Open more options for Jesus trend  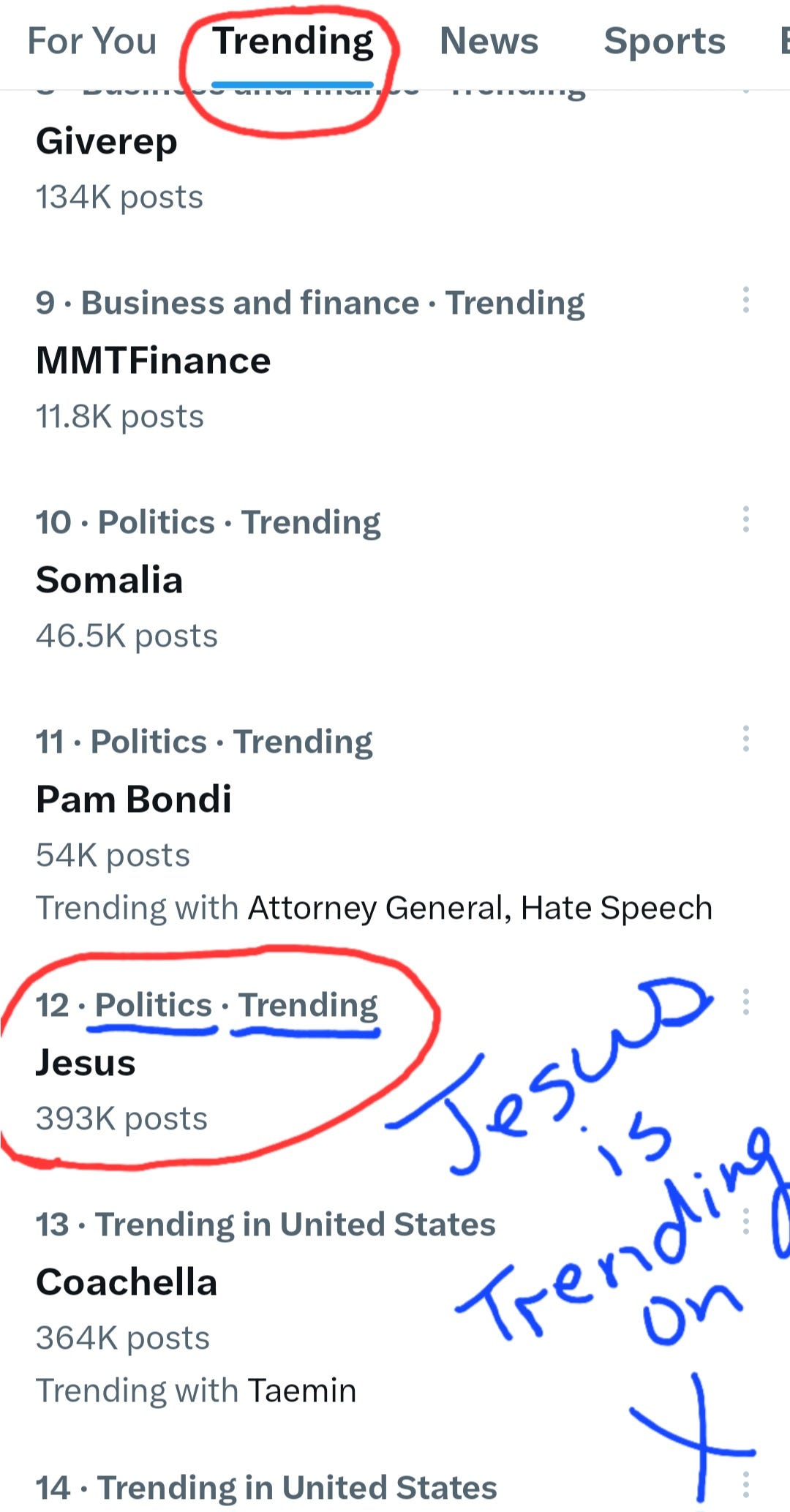coord(745,1002)
